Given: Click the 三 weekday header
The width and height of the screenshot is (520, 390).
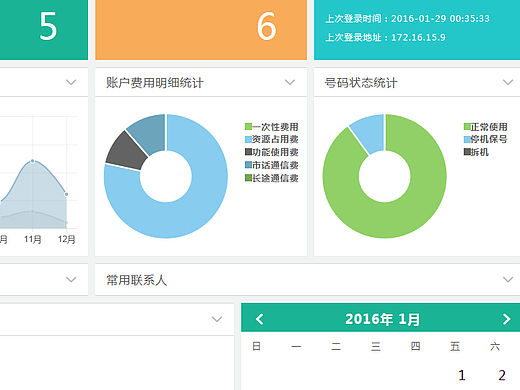Looking at the screenshot, I should [376, 346].
